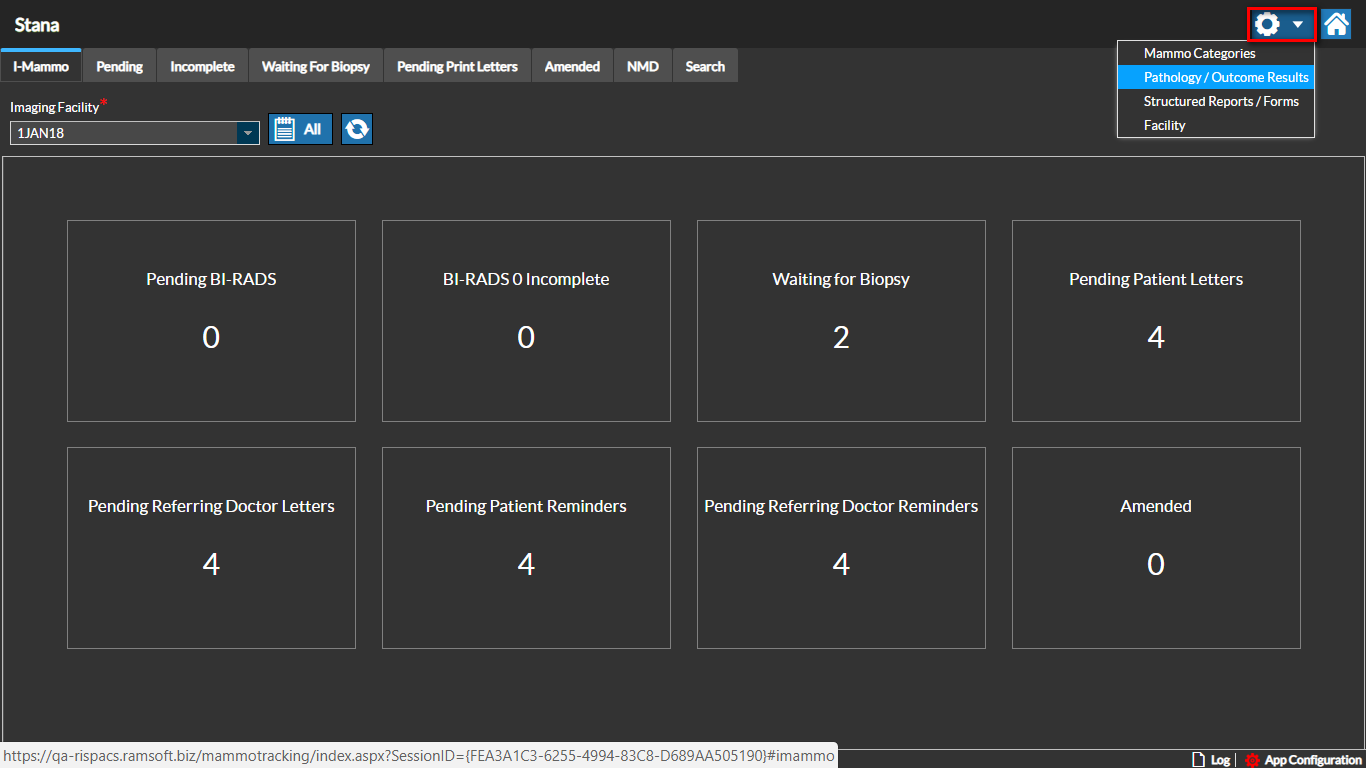Click the arrow beside the settings gear
The width and height of the screenshot is (1366, 768).
[1297, 24]
